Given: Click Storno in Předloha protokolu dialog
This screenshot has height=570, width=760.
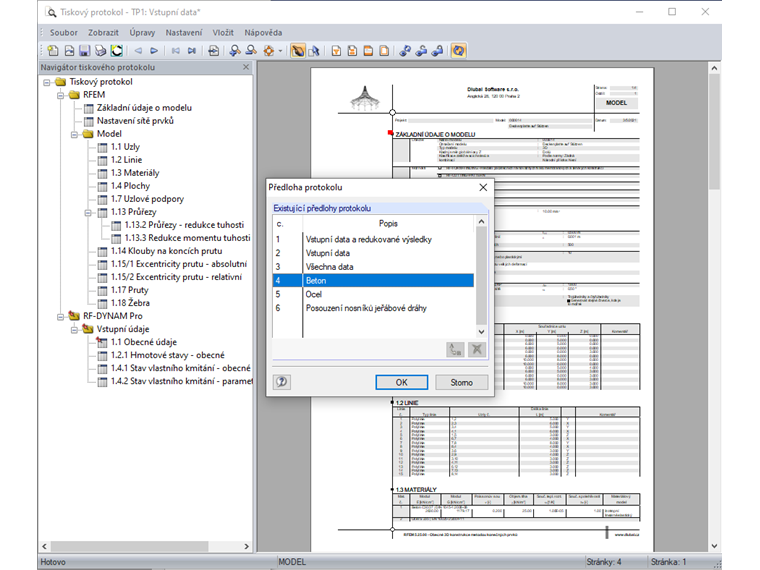Looking at the screenshot, I should coord(461,382).
